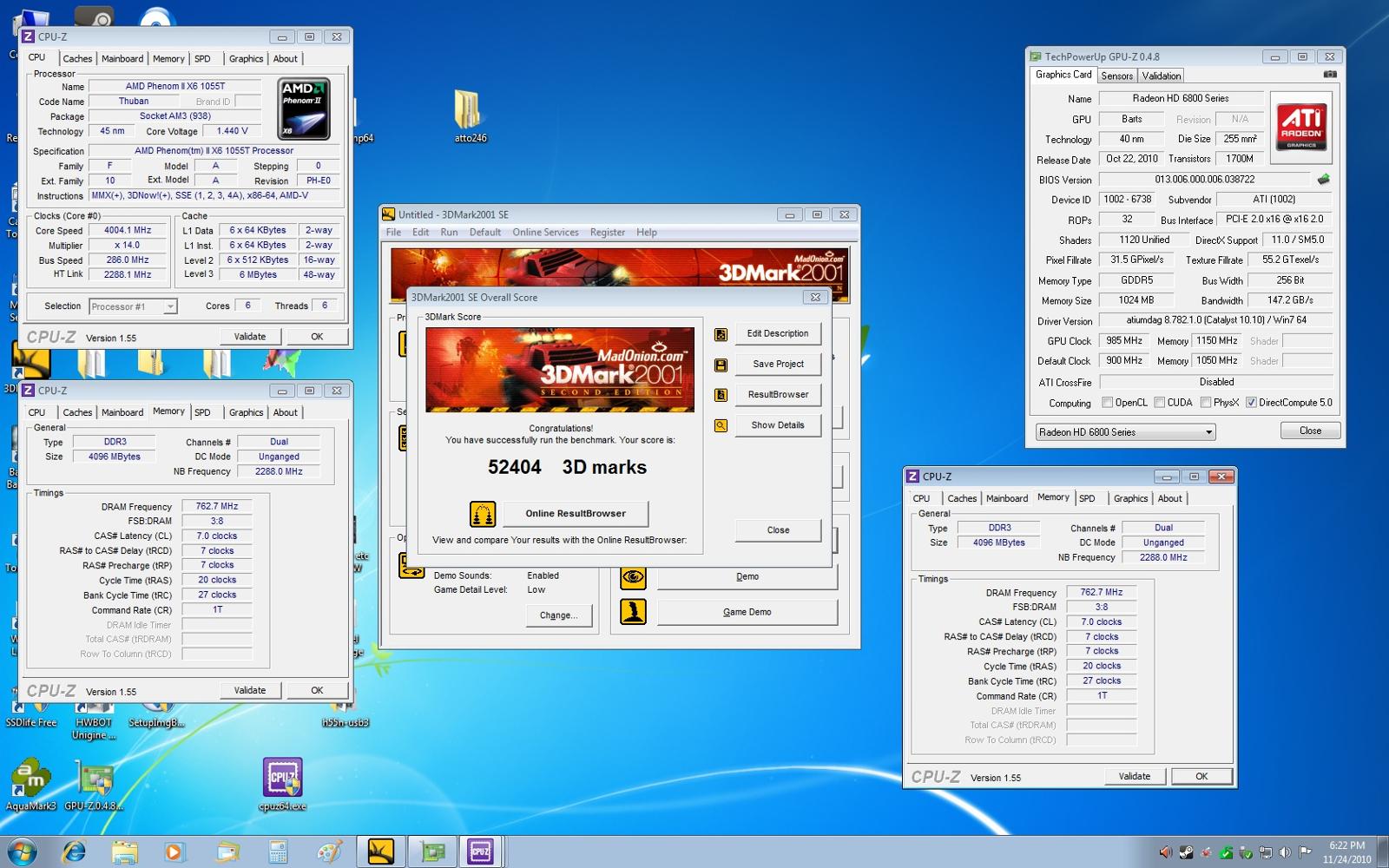1389x868 pixels.
Task: Click Close in 3DMark score dialog
Action: click(x=778, y=530)
